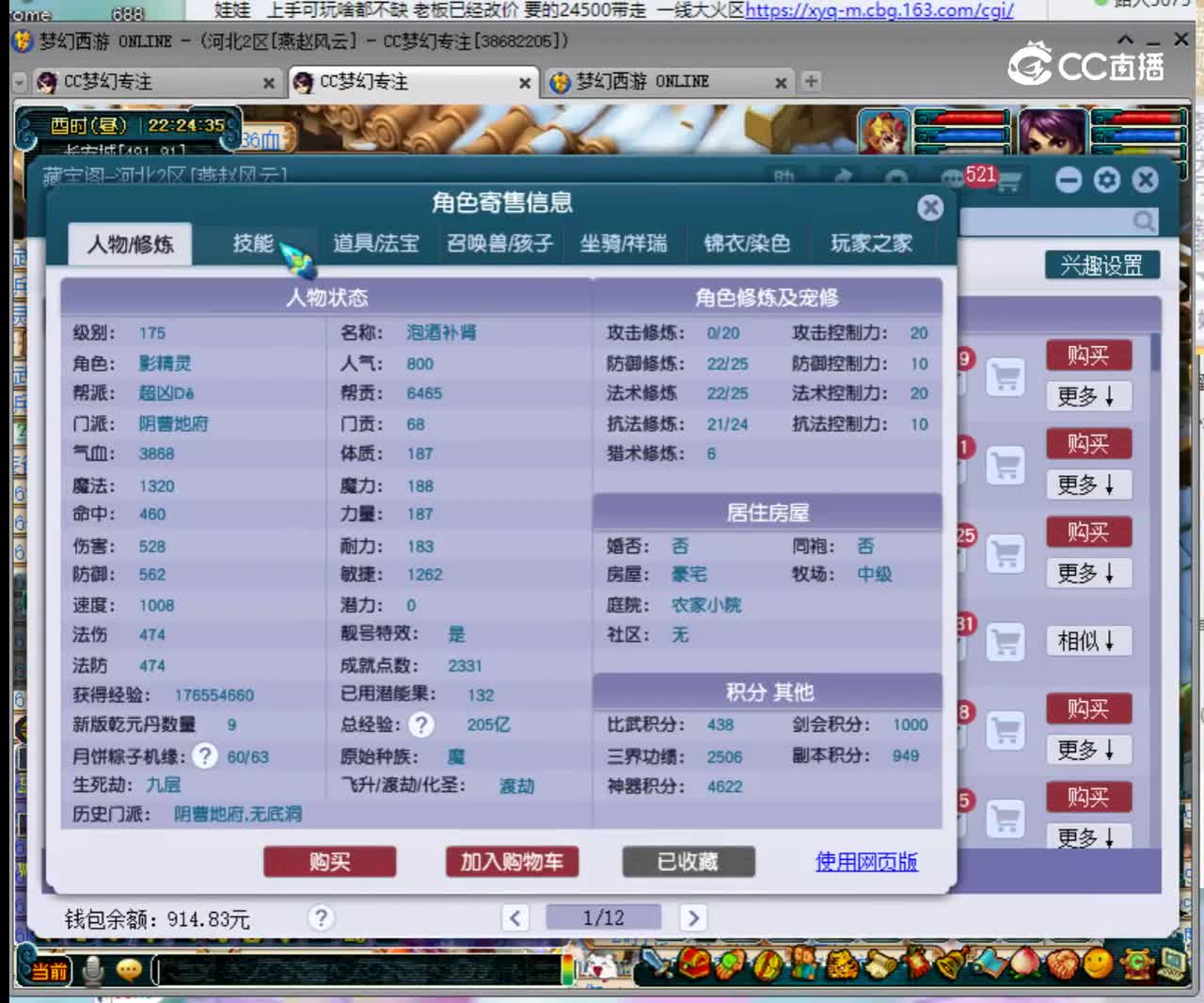Click the 神器积分 value 4622
Screen dimensions: 1204x1003
pyautogui.click(x=724, y=787)
